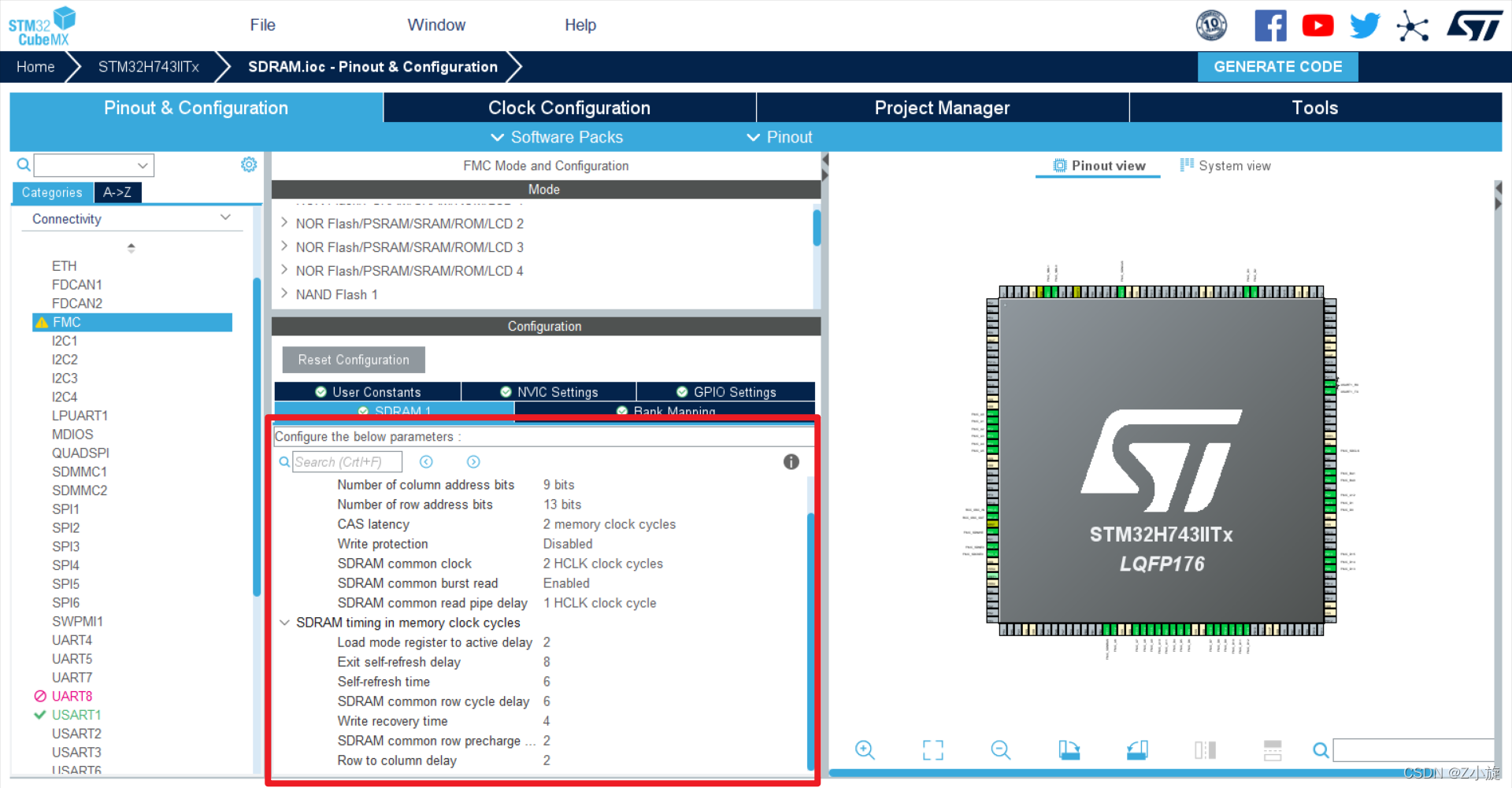Zoom out on the pinout view
The width and height of the screenshot is (1512, 788).
pyautogui.click(x=1001, y=749)
